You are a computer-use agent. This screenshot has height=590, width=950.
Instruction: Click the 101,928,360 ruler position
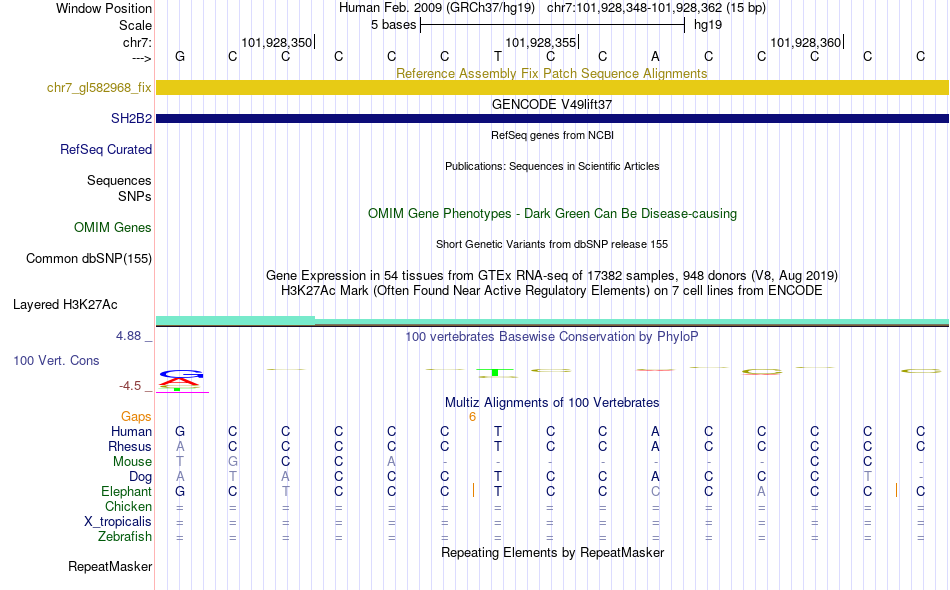[805, 42]
